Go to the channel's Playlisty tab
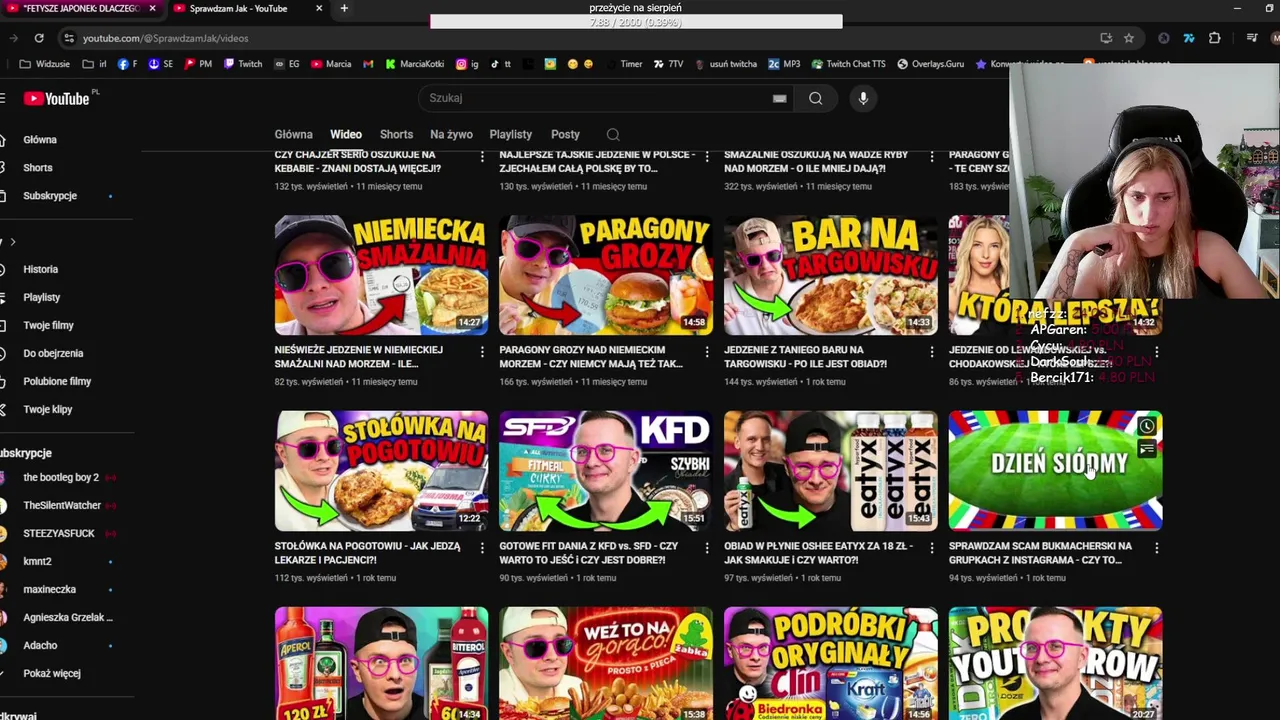Viewport: 1280px width, 720px height. (x=511, y=134)
